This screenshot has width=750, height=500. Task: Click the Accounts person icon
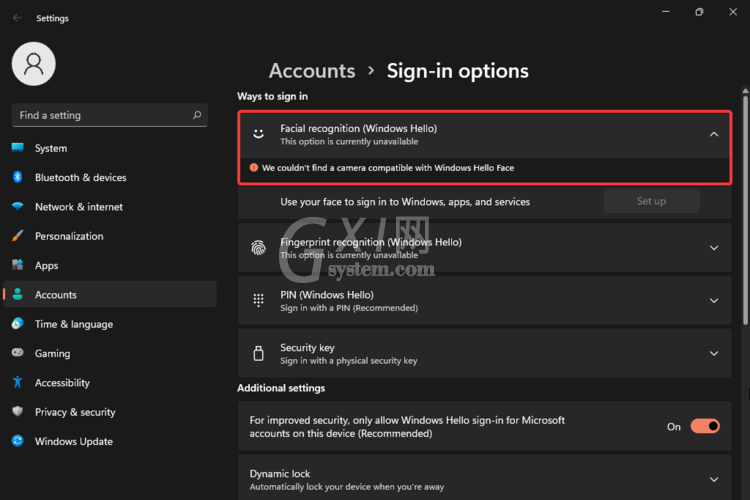click(x=18, y=294)
